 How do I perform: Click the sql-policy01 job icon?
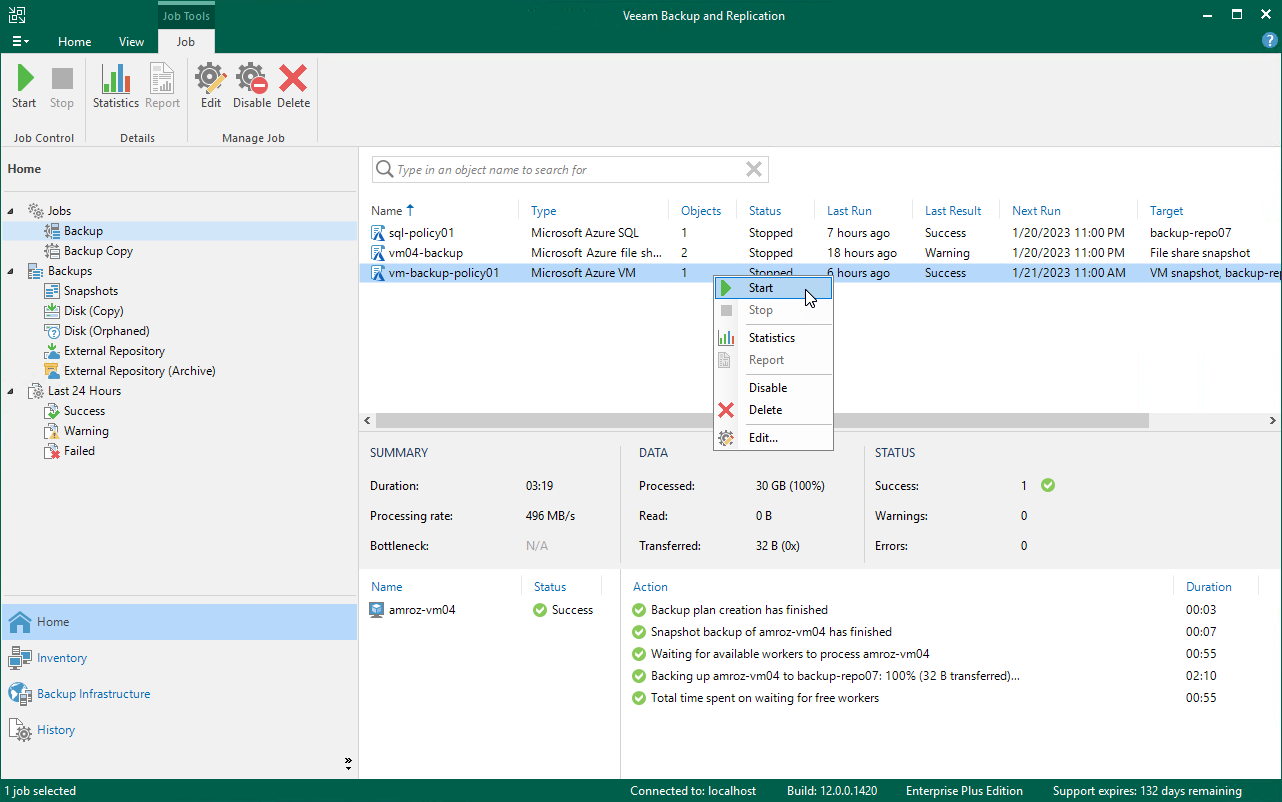pos(378,233)
